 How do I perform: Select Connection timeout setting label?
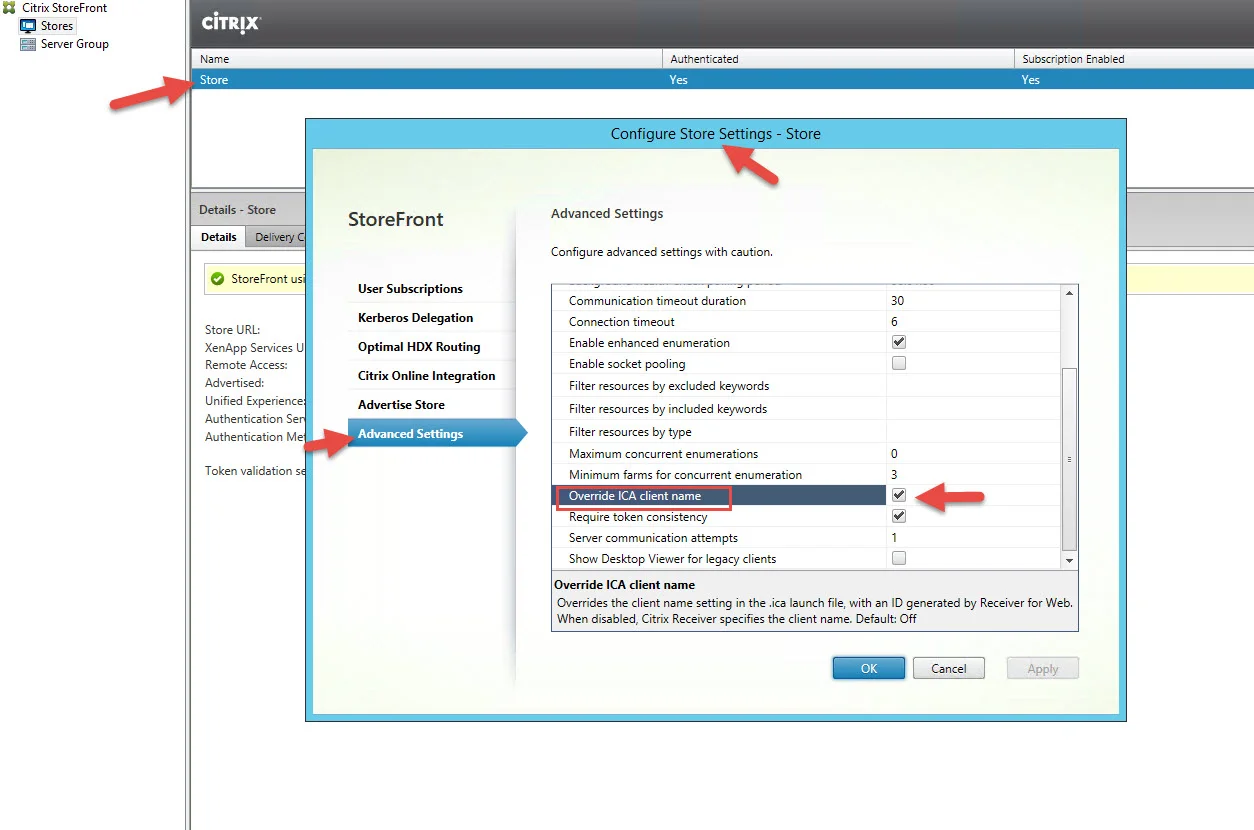coord(622,322)
